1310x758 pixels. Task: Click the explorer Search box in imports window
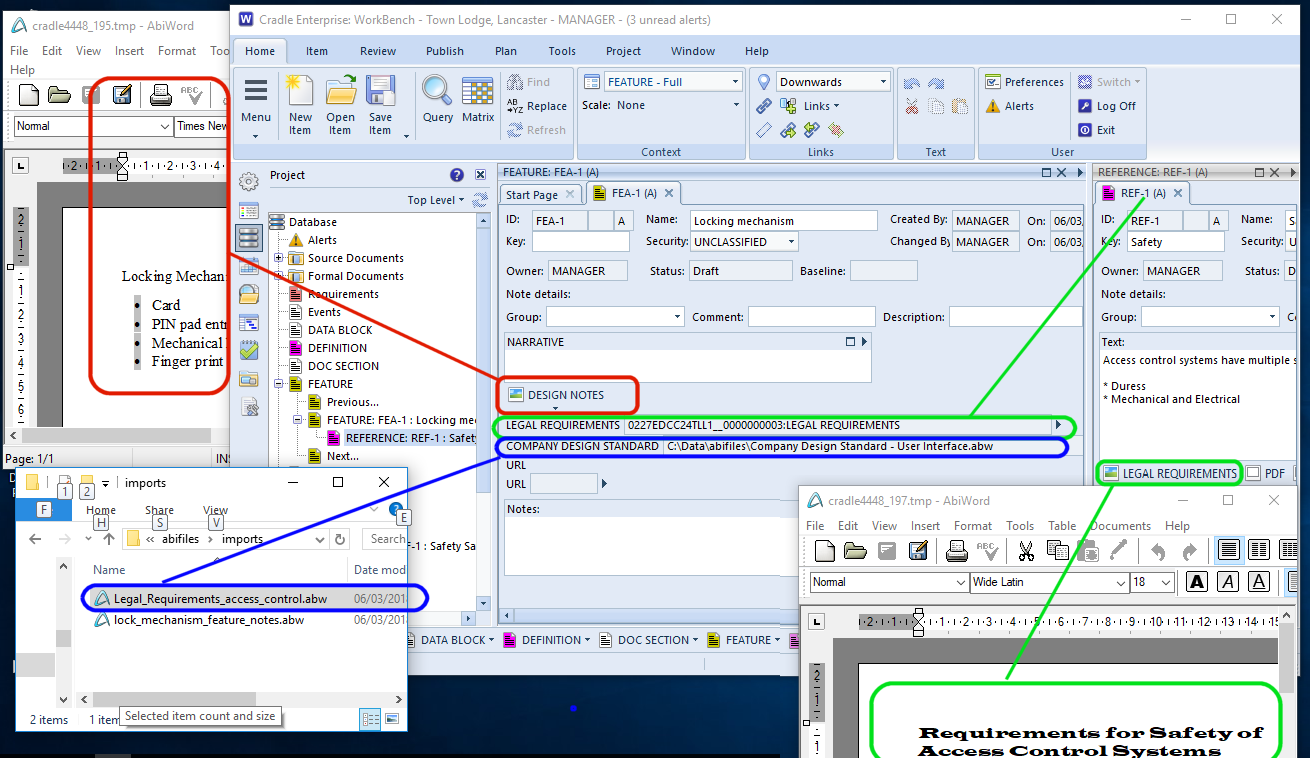click(386, 539)
